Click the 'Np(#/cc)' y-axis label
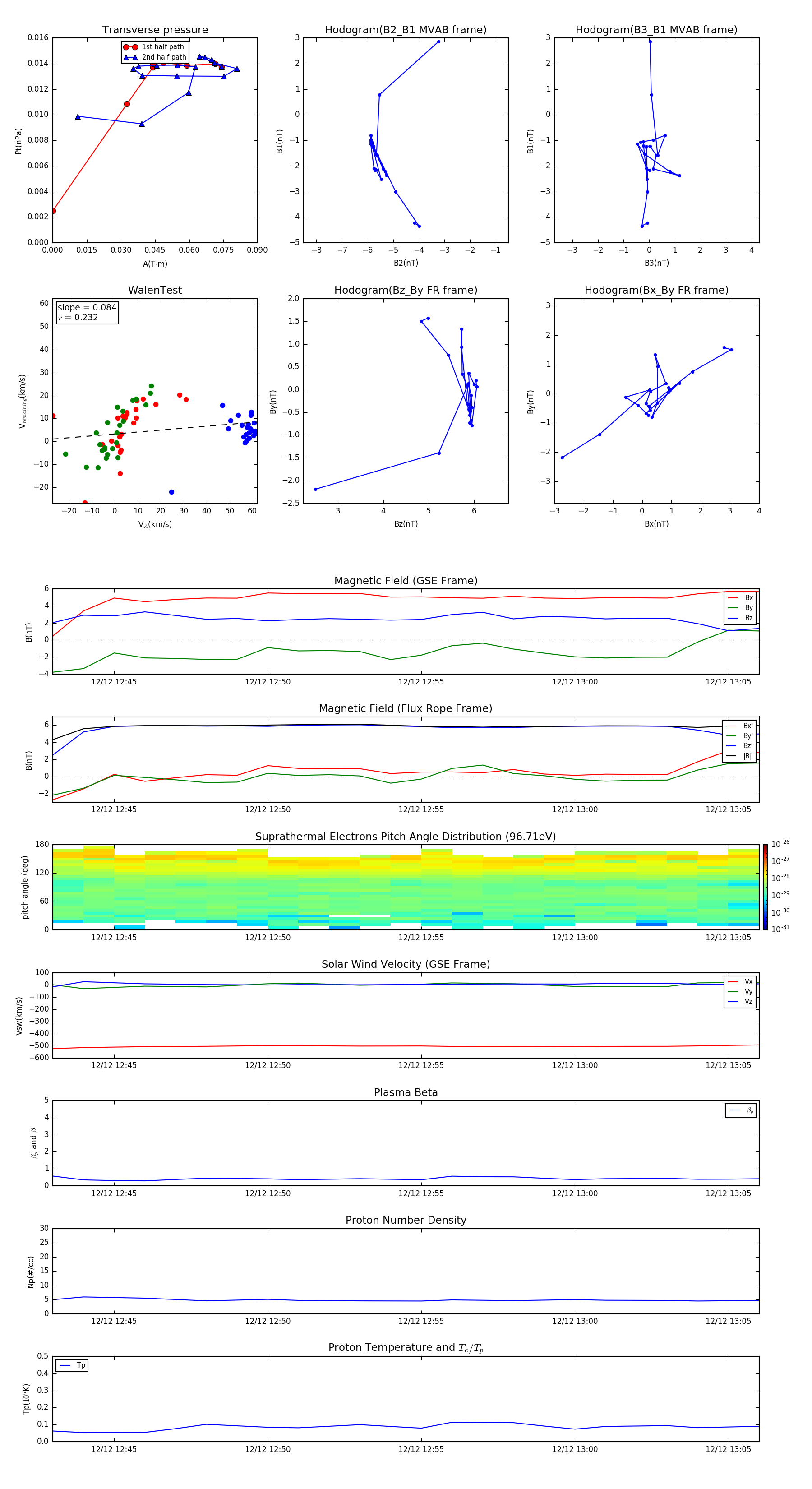 pyautogui.click(x=31, y=1272)
